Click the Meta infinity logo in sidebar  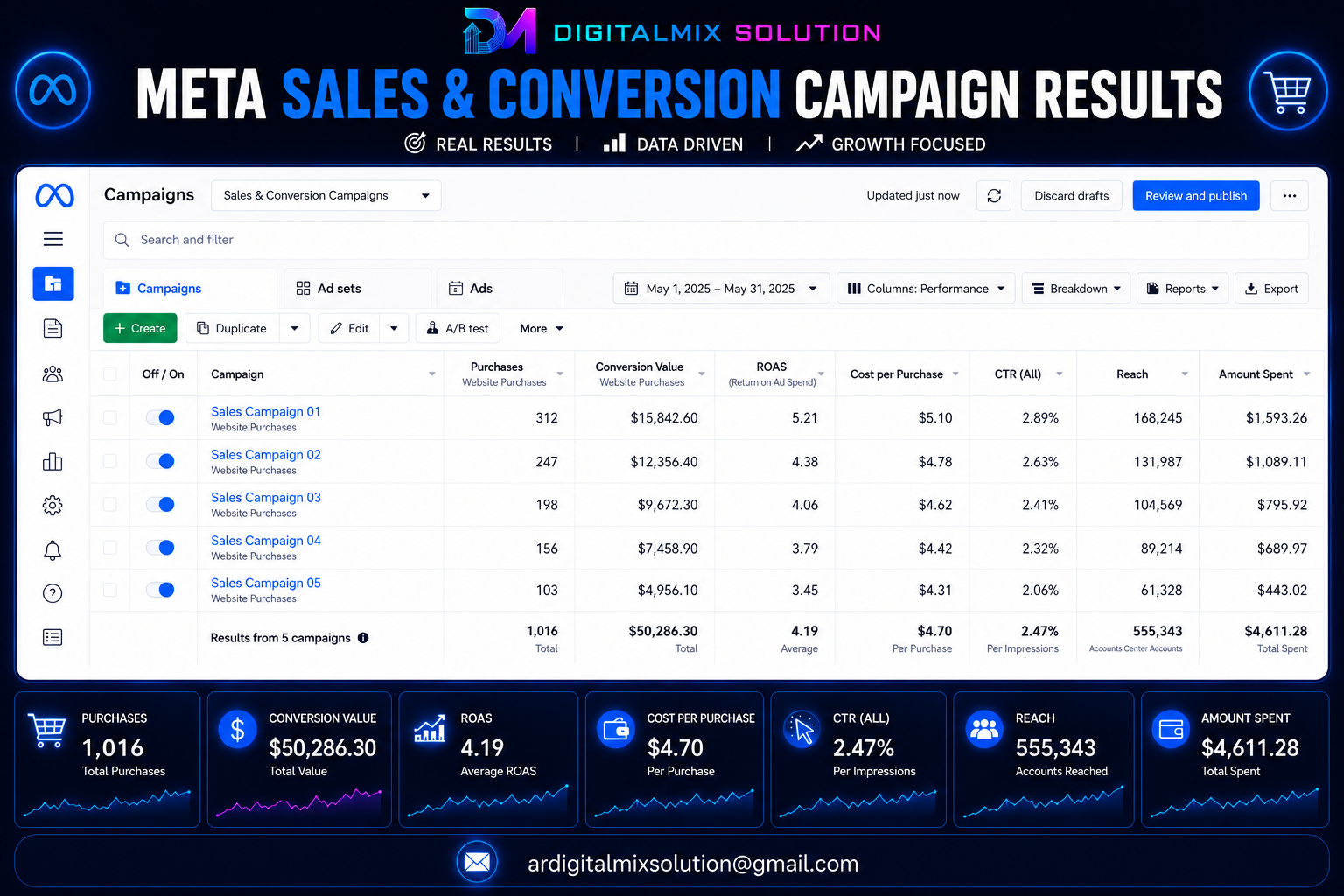click(x=54, y=195)
